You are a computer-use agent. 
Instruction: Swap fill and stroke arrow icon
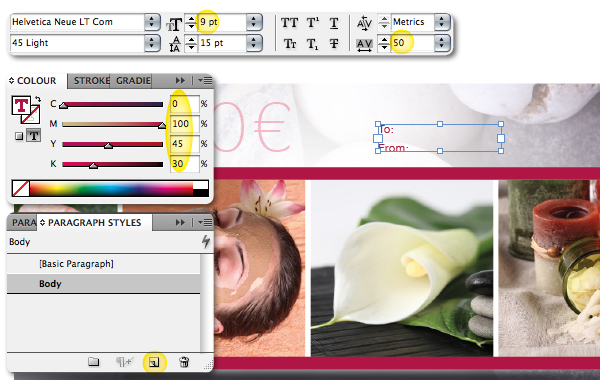tap(37, 99)
